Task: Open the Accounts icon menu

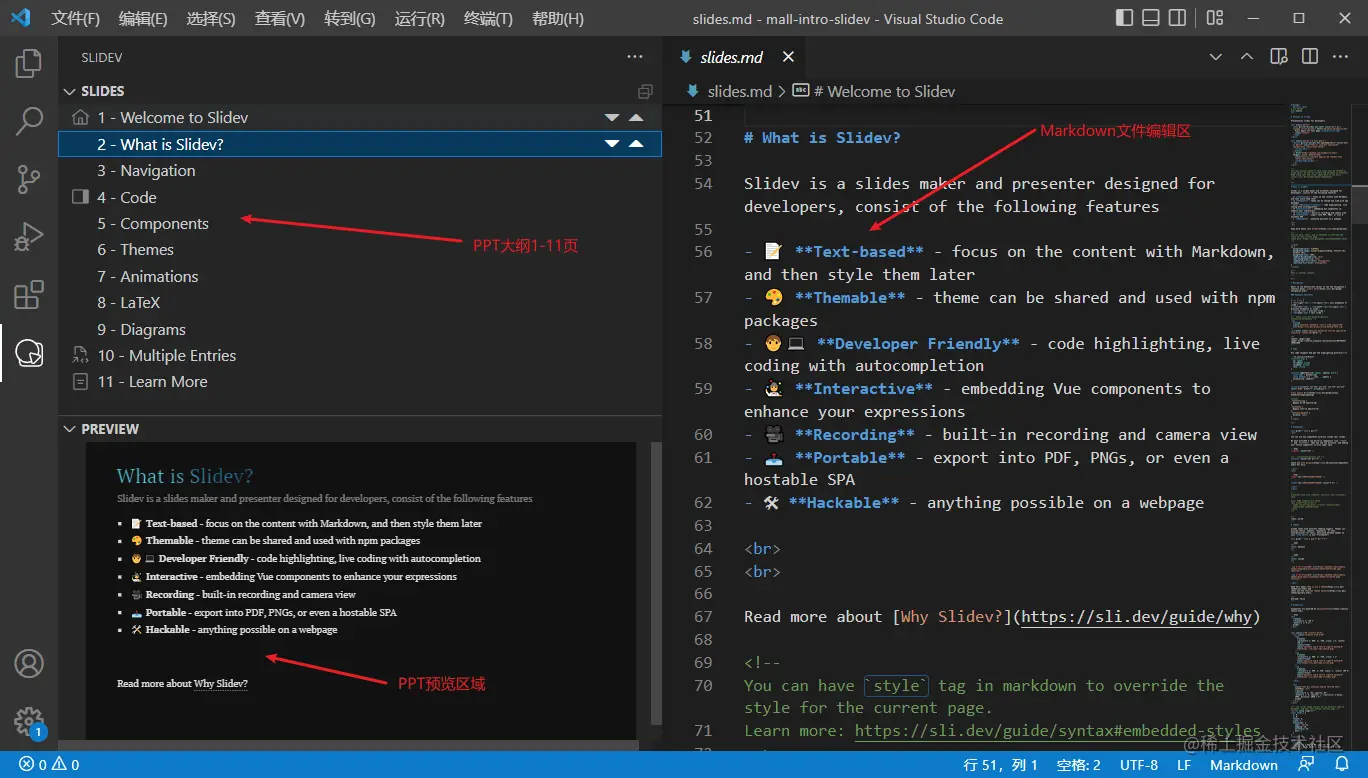Action: coord(29,663)
